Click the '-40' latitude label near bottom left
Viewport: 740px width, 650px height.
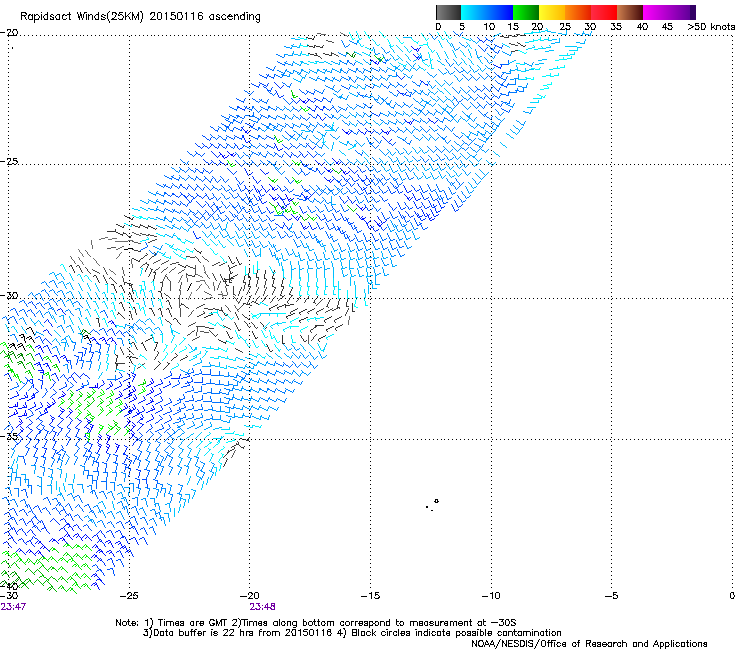click(x=9, y=586)
